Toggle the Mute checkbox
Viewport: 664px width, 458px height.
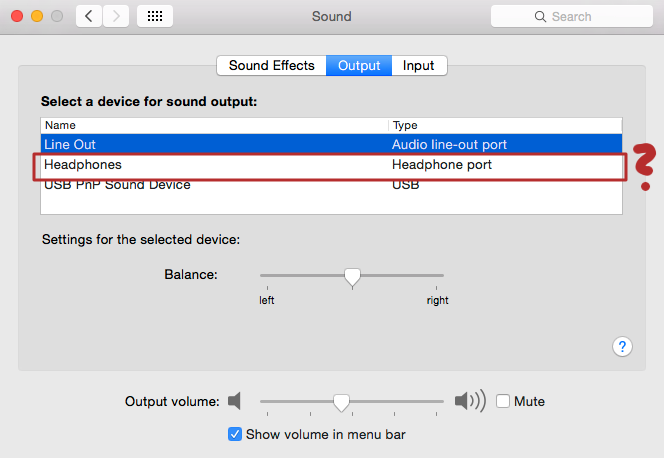[x=503, y=401]
